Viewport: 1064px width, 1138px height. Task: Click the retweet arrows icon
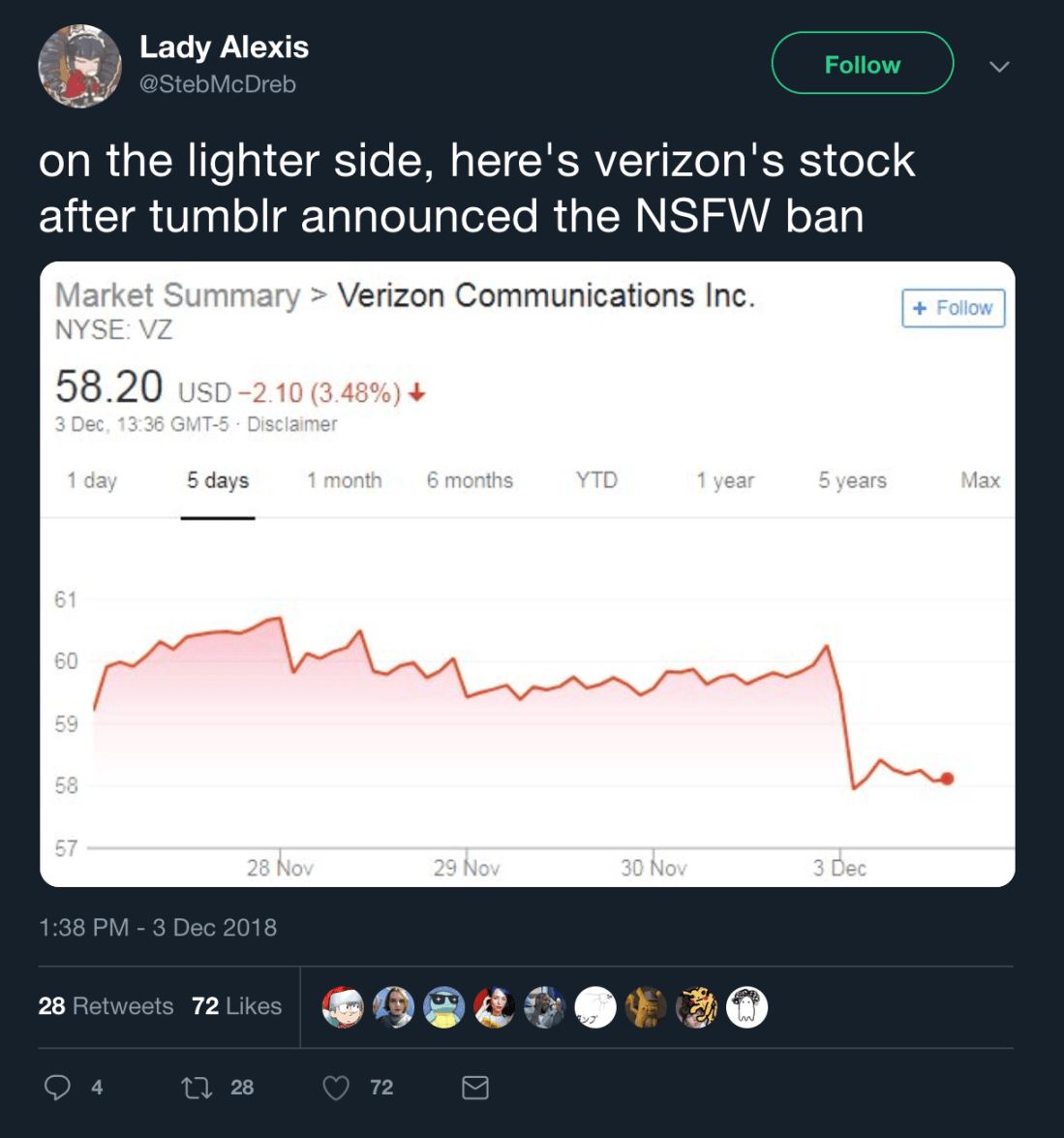click(198, 1088)
